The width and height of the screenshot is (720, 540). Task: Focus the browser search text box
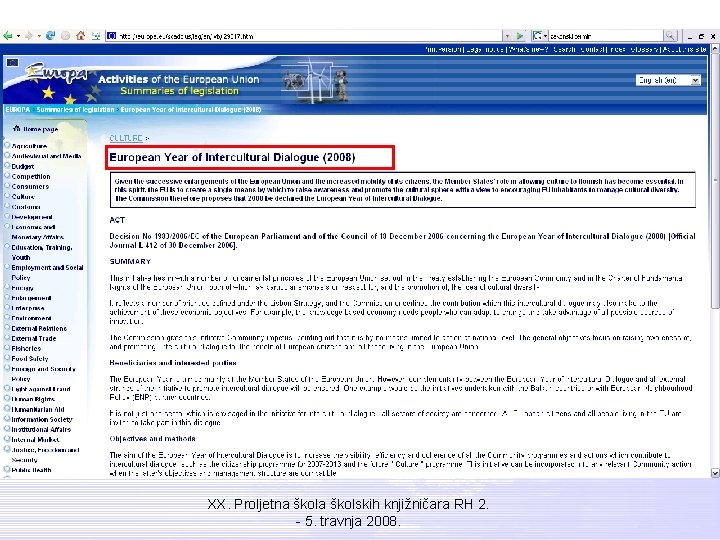(606, 36)
